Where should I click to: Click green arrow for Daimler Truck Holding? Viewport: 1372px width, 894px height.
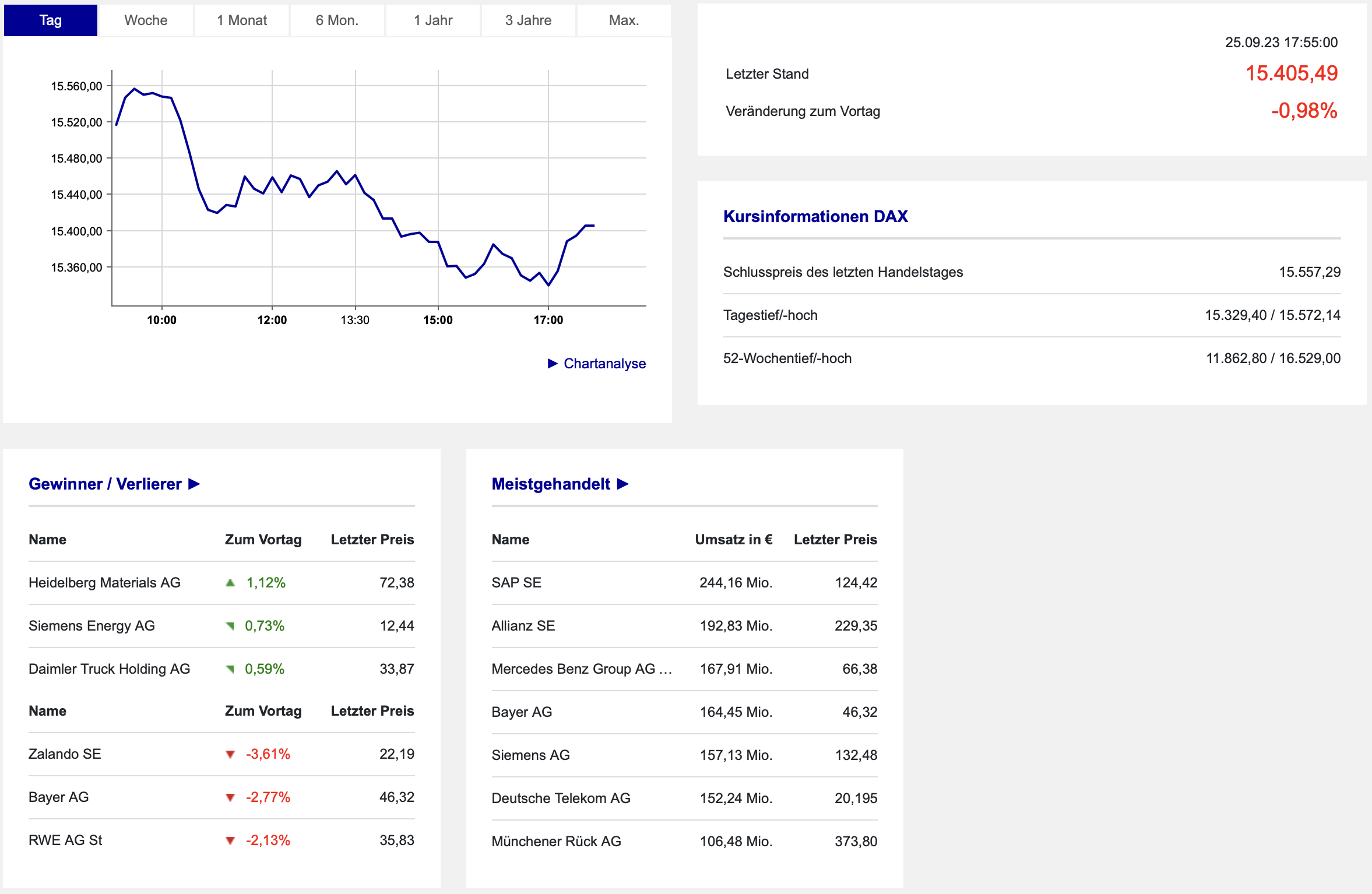(230, 670)
